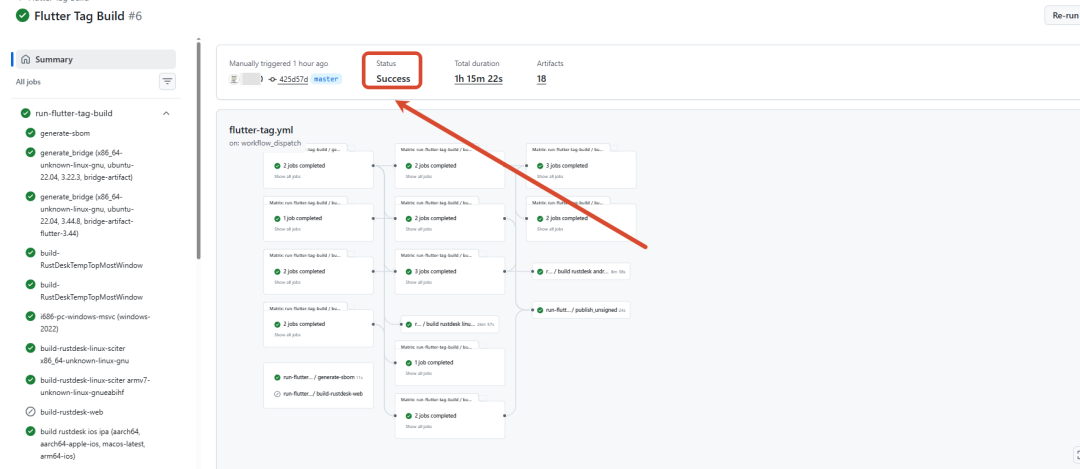Click the home icon in the Summary item

click(25, 59)
